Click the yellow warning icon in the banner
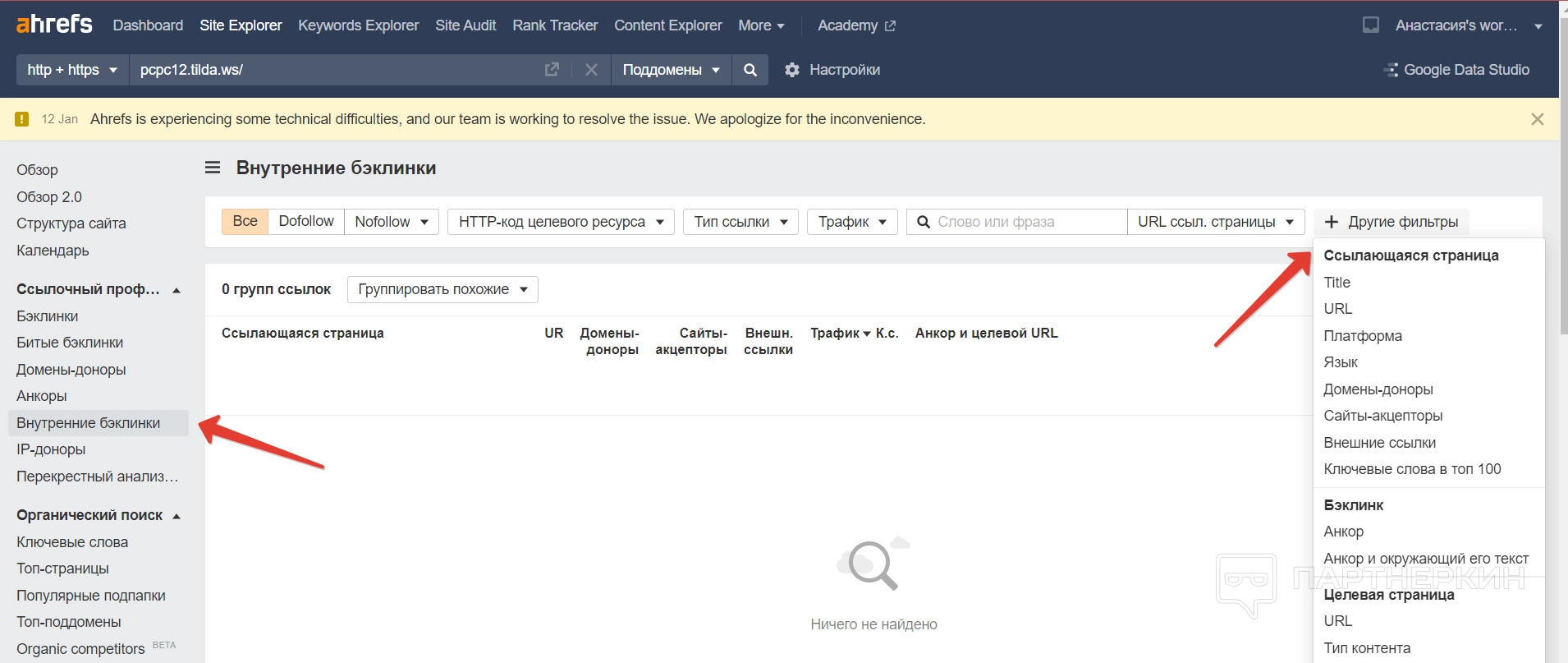This screenshot has height=663, width=1568. coord(22,119)
